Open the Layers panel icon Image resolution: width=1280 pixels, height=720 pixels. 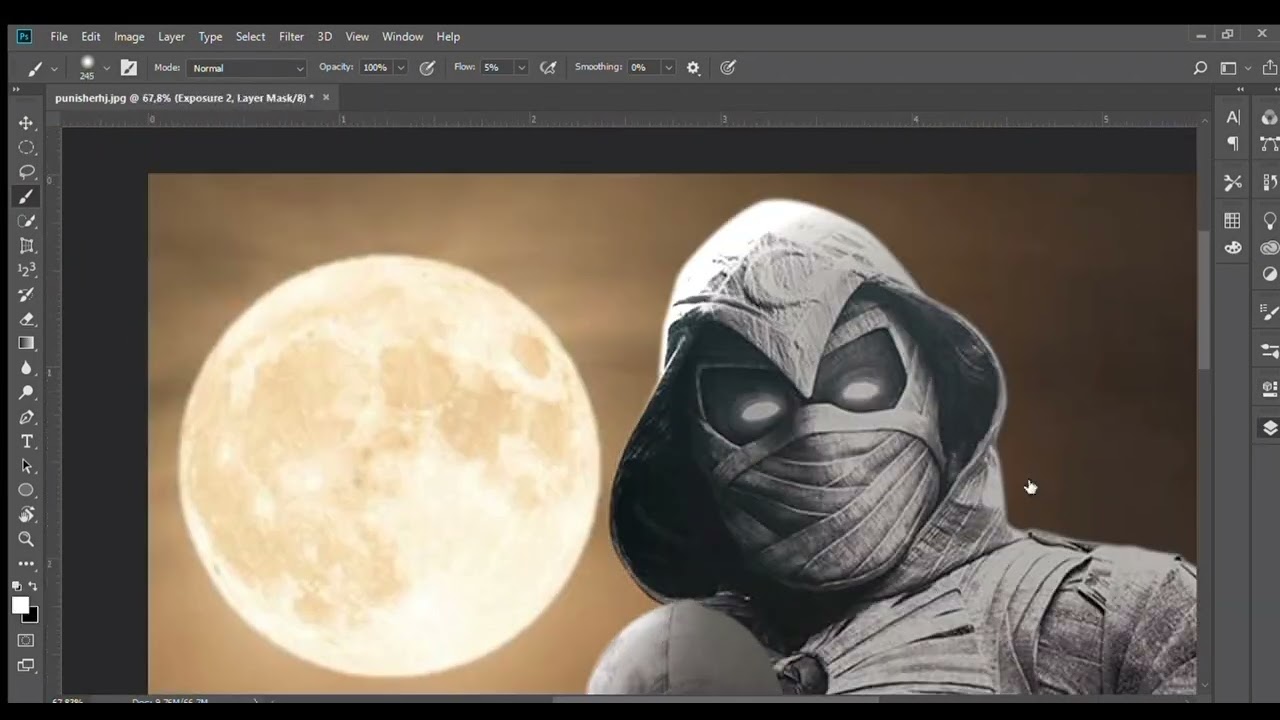tap(1270, 428)
